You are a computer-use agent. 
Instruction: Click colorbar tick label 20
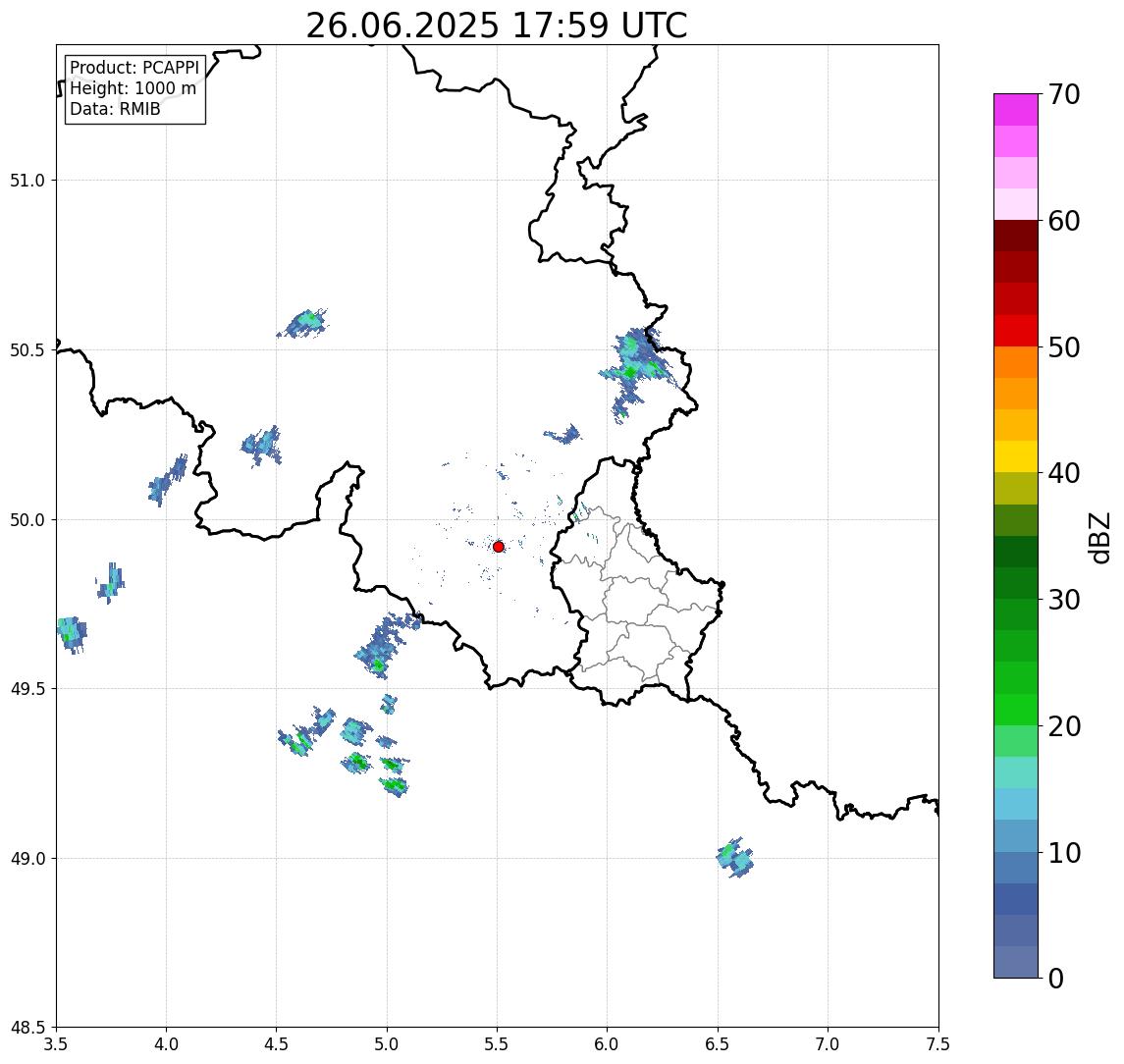pyautogui.click(x=1063, y=726)
